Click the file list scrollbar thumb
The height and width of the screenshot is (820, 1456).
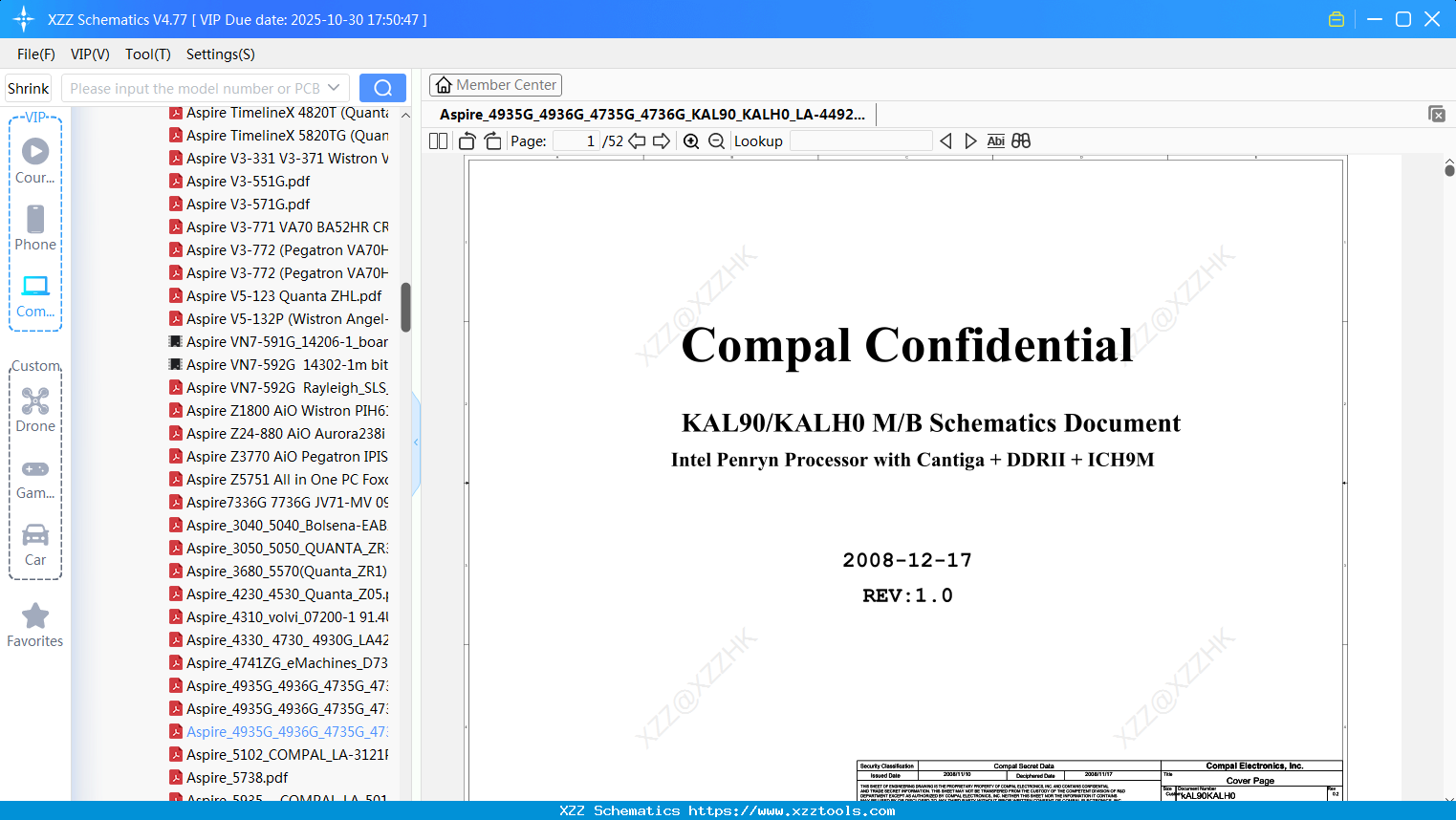pos(405,307)
